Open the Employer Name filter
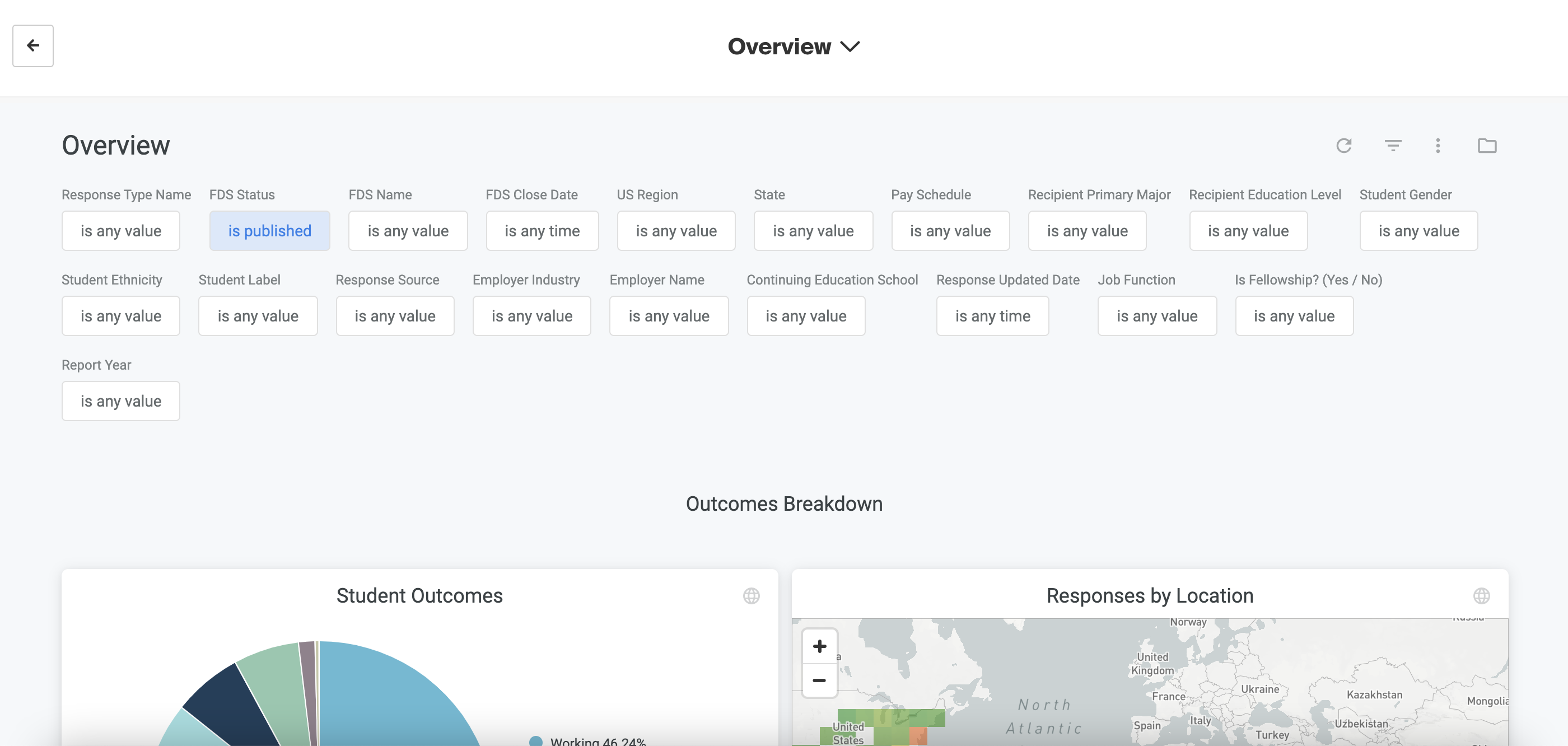Image resolution: width=1568 pixels, height=746 pixels. point(668,316)
